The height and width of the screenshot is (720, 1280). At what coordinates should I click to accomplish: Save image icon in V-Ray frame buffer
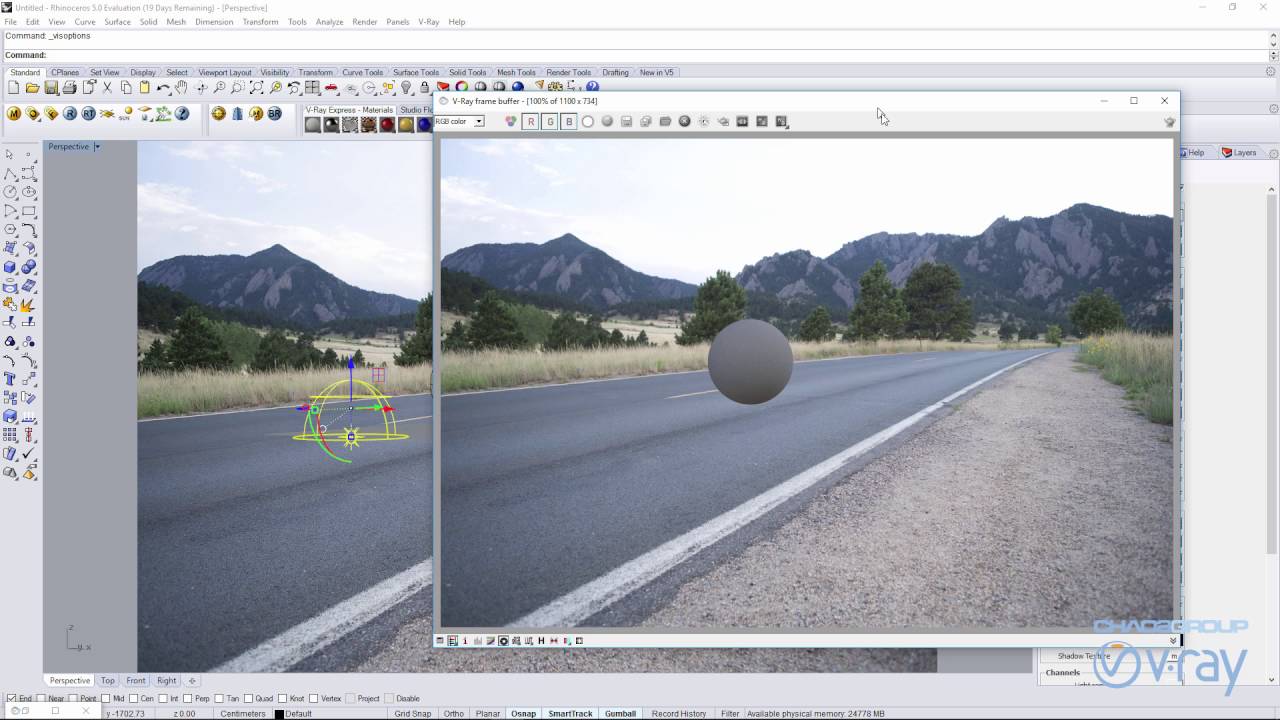(626, 121)
